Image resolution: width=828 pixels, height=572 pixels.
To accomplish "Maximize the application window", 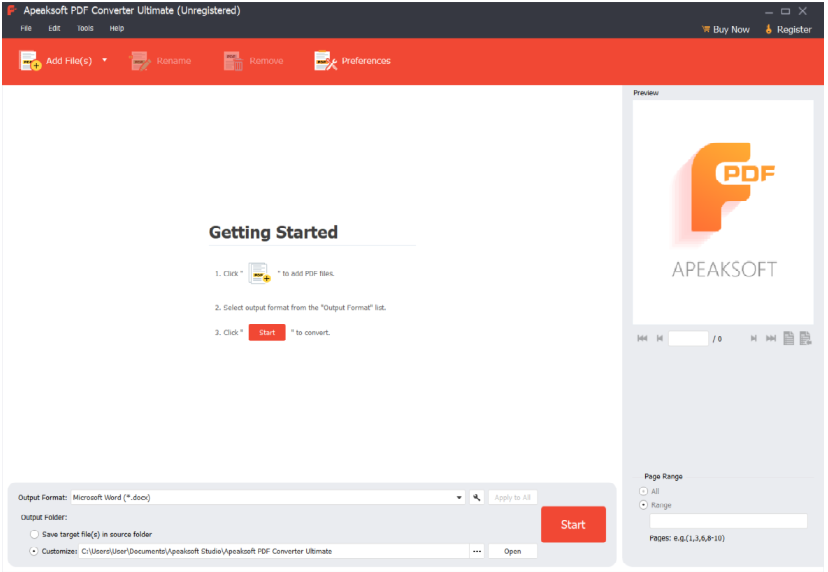I will (786, 11).
